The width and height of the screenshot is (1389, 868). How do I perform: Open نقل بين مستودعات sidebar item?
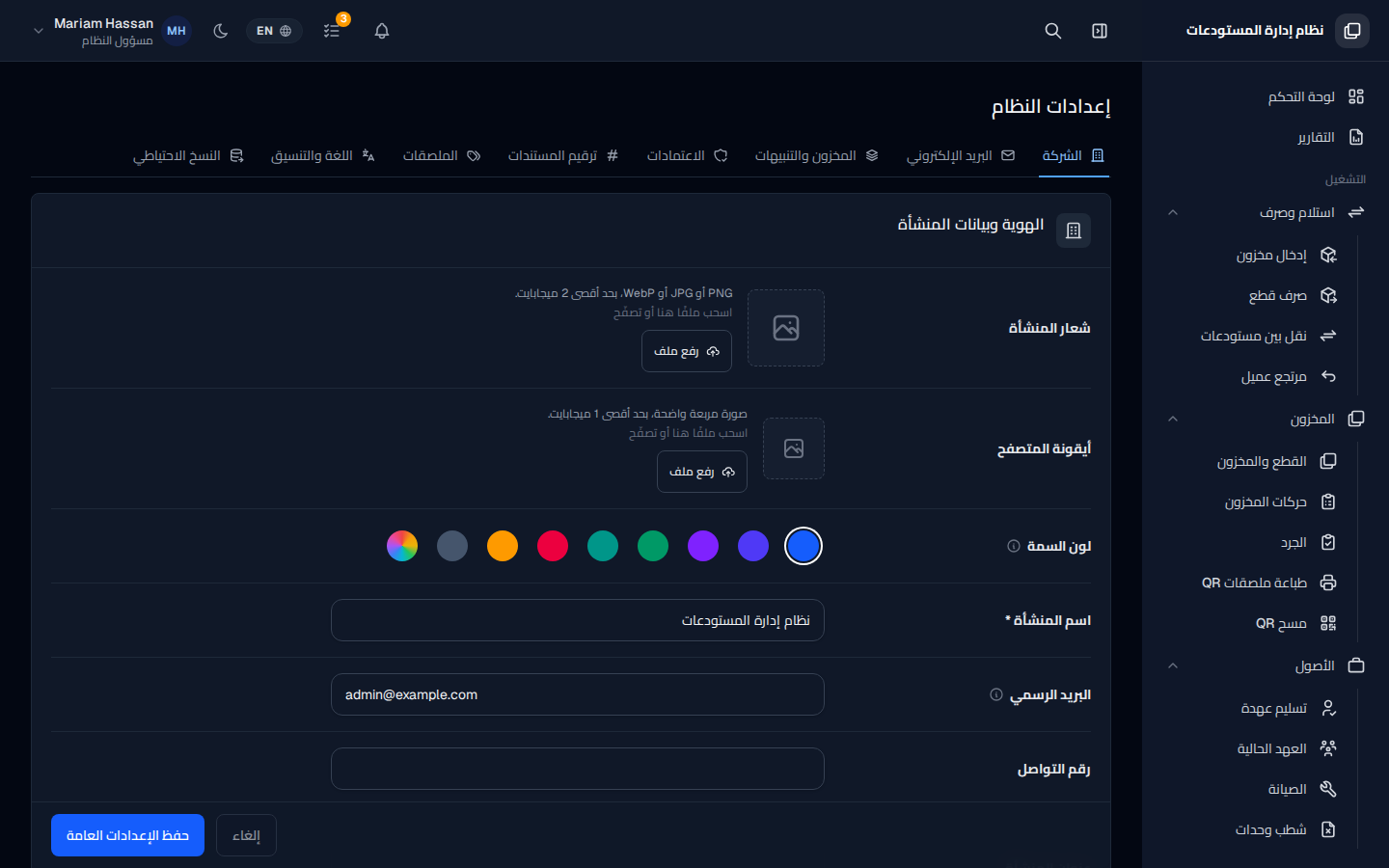point(1251,336)
